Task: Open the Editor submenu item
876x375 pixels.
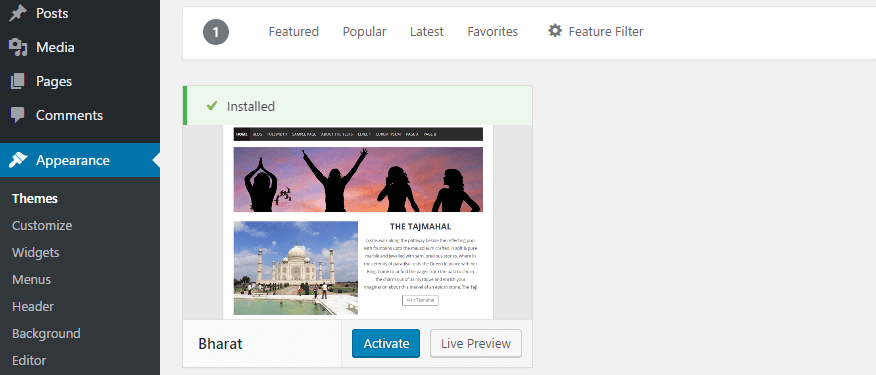Action: tap(29, 360)
